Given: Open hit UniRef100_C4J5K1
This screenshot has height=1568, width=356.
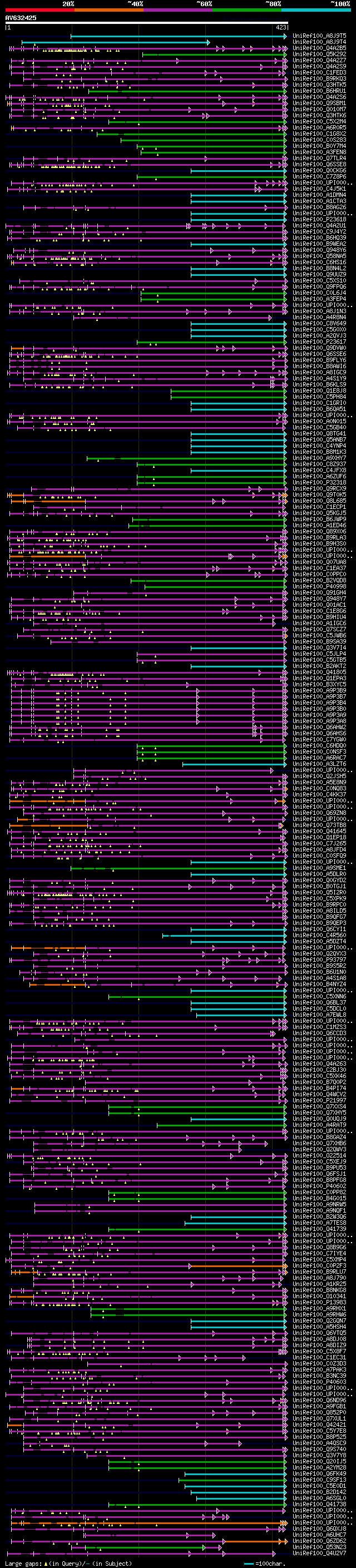Looking at the screenshot, I should coord(319,189).
